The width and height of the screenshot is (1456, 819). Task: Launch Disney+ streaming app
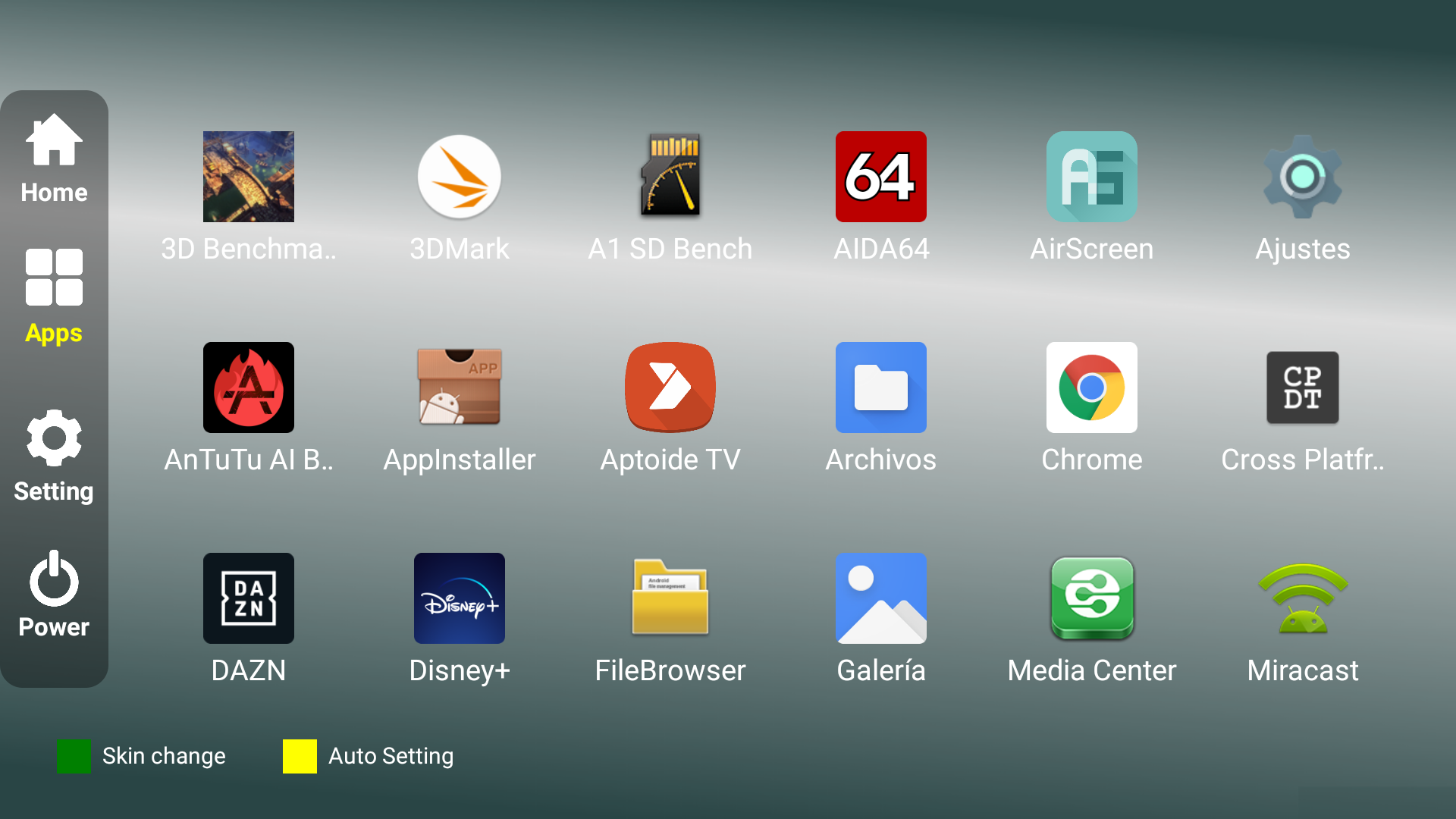pyautogui.click(x=459, y=598)
